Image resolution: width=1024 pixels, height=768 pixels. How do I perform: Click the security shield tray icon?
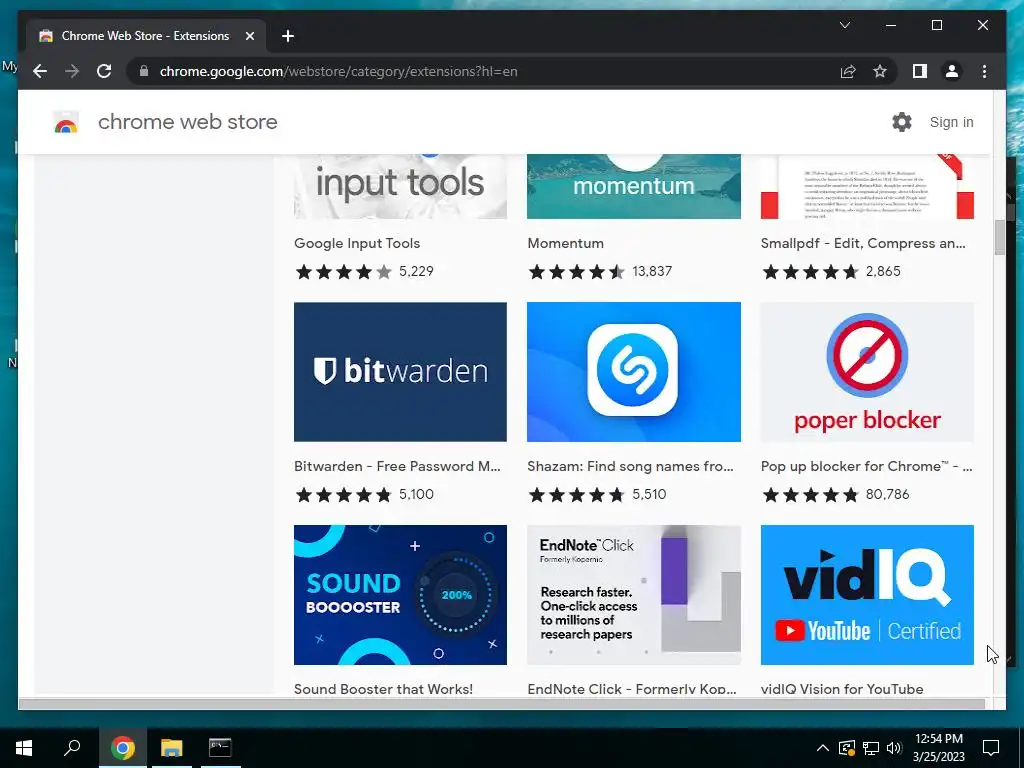coord(846,748)
